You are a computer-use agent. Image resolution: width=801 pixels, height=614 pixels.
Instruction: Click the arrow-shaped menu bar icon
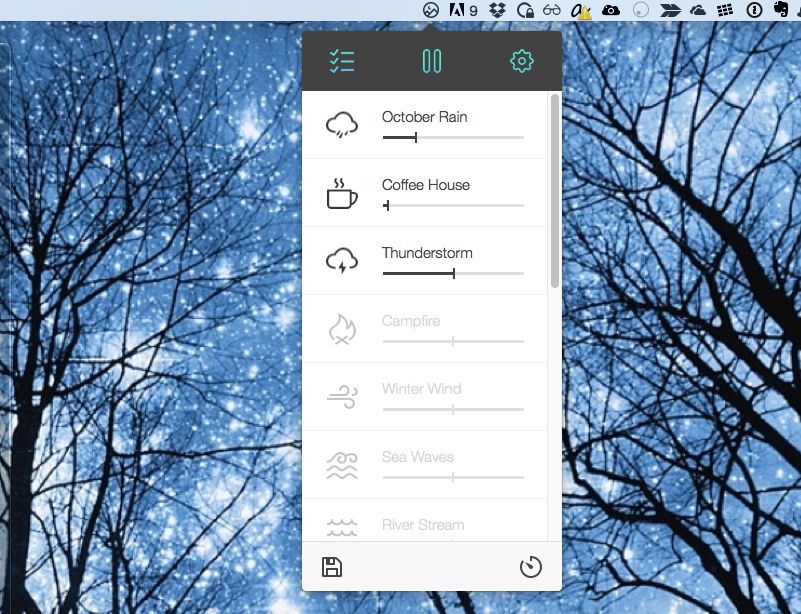coord(670,10)
